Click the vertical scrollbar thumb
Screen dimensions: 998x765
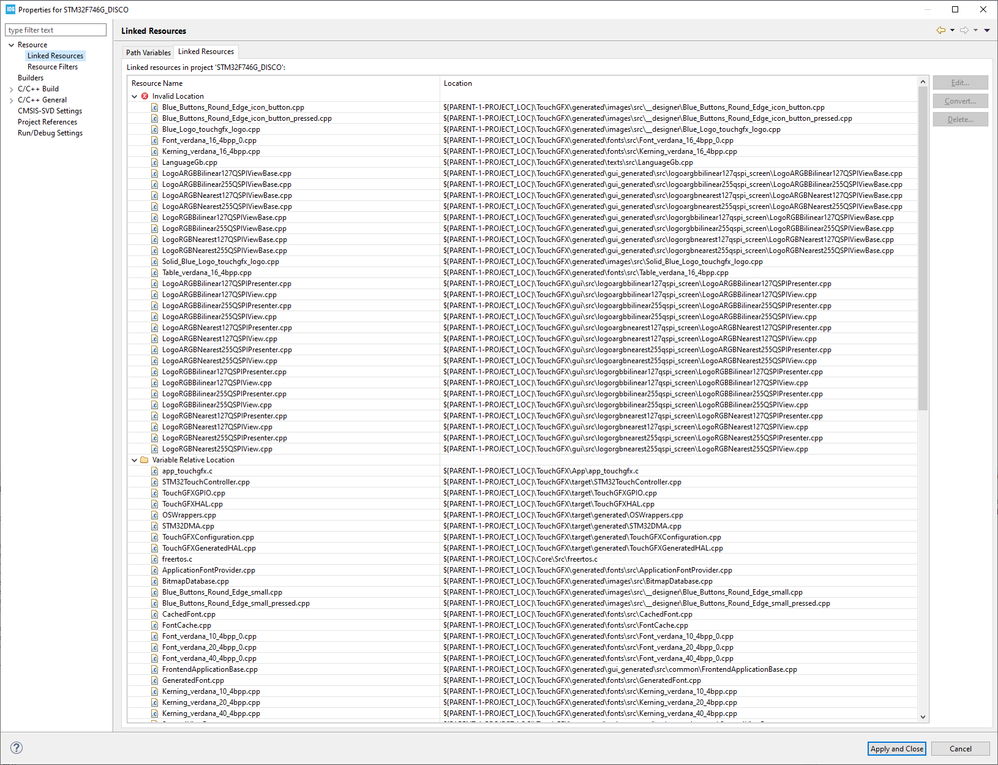(923, 248)
